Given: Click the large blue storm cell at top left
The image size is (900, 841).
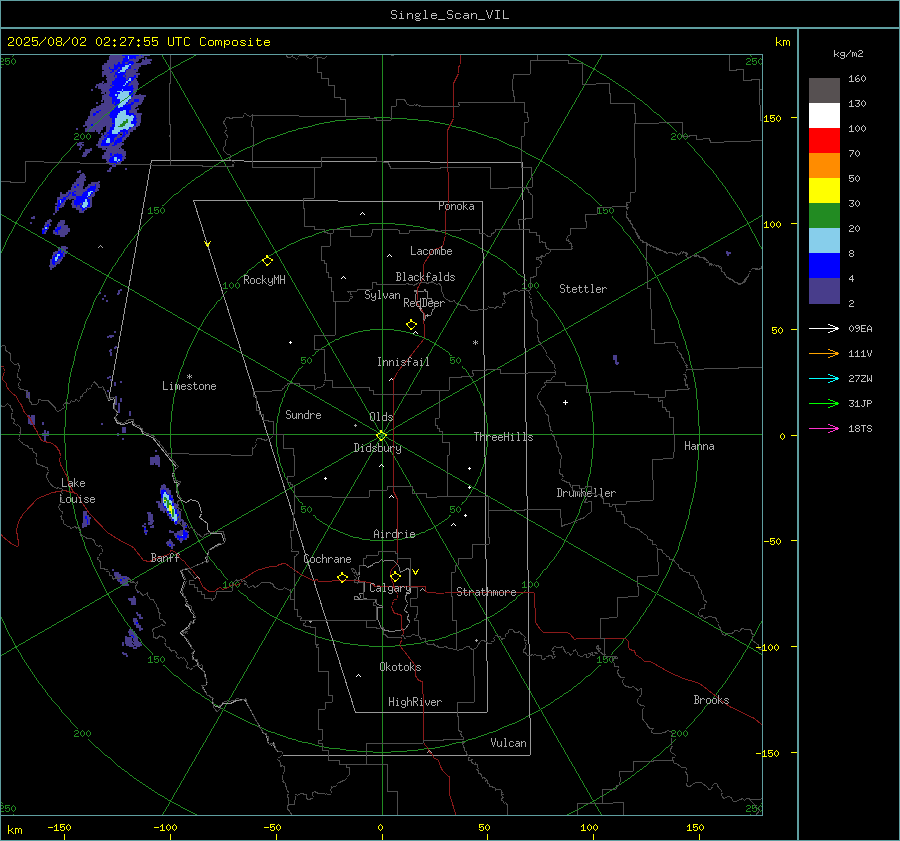Looking at the screenshot, I should point(119,109).
